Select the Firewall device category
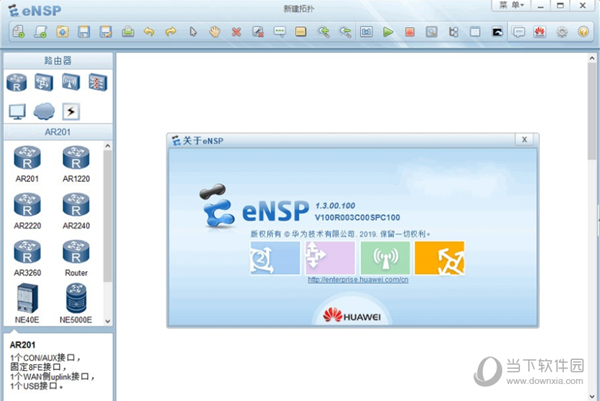The width and height of the screenshot is (600, 401). pos(98,82)
